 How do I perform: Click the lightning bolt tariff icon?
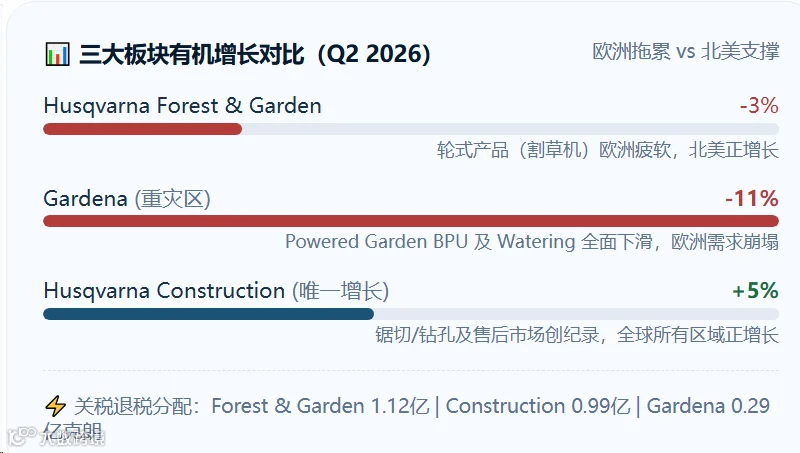click(55, 406)
